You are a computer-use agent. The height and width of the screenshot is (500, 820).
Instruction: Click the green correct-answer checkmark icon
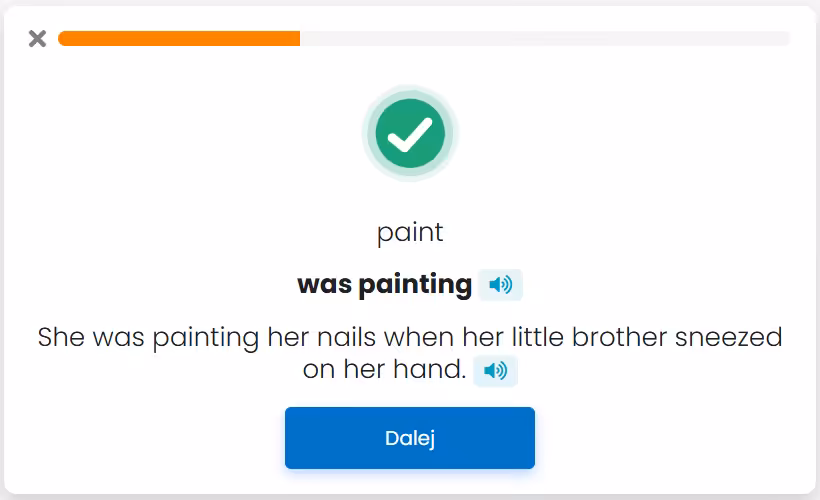point(410,134)
